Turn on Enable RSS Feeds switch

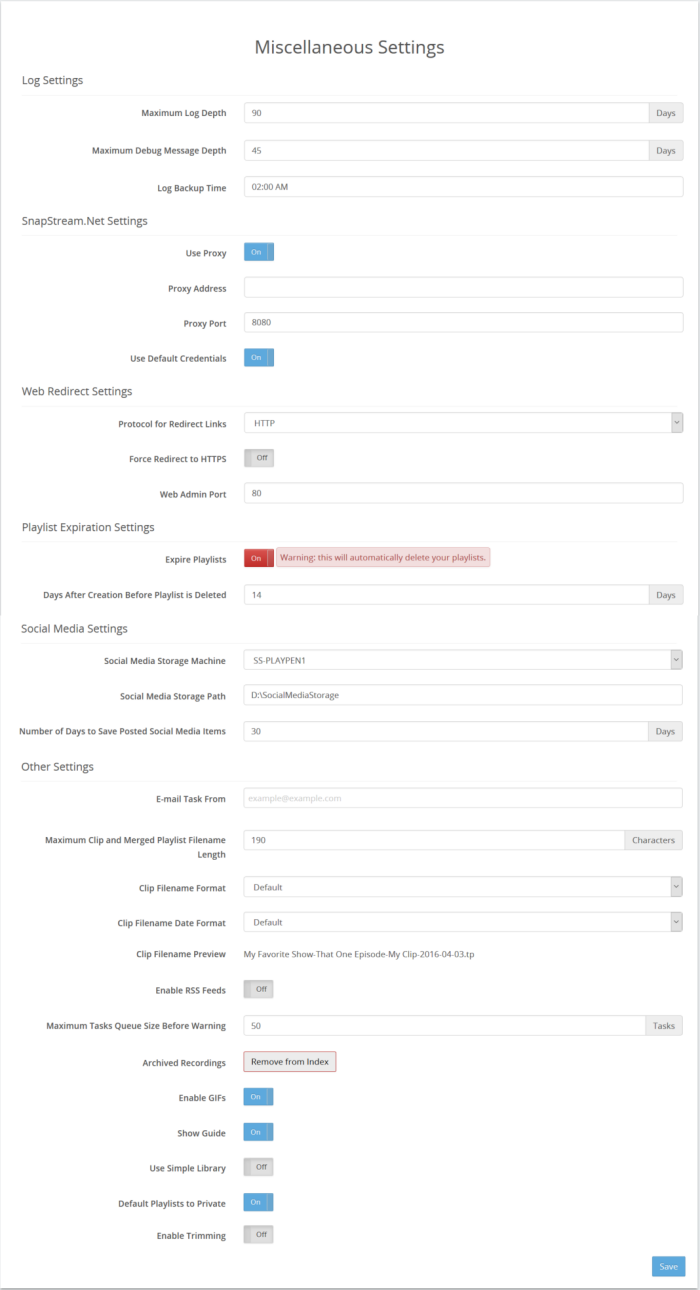tap(258, 990)
